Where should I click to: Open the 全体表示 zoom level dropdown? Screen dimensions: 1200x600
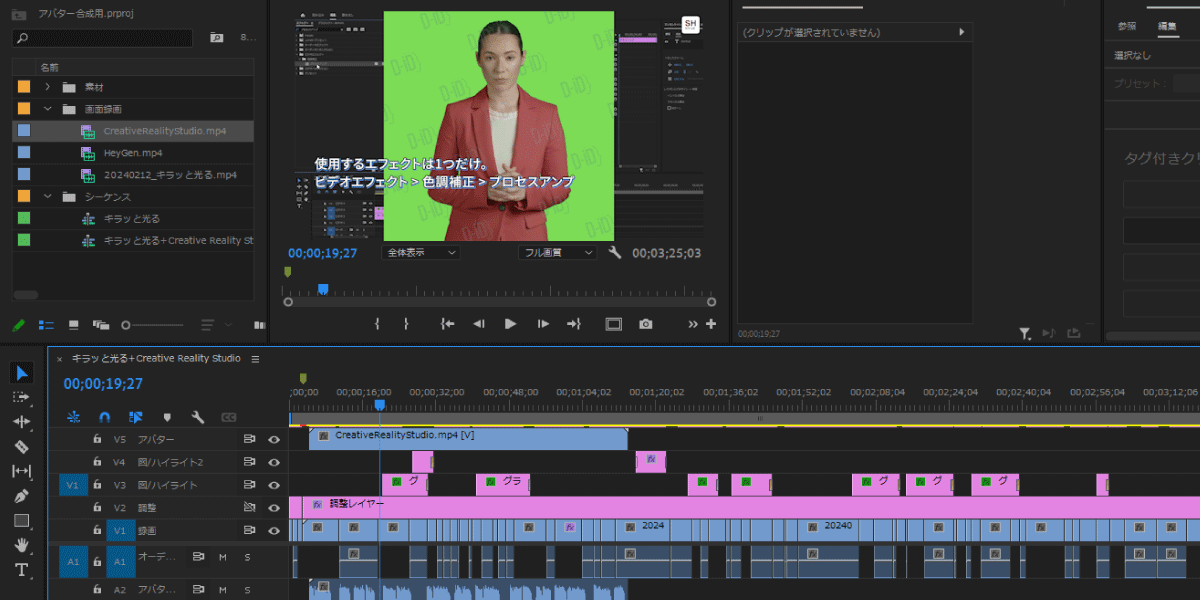point(421,253)
